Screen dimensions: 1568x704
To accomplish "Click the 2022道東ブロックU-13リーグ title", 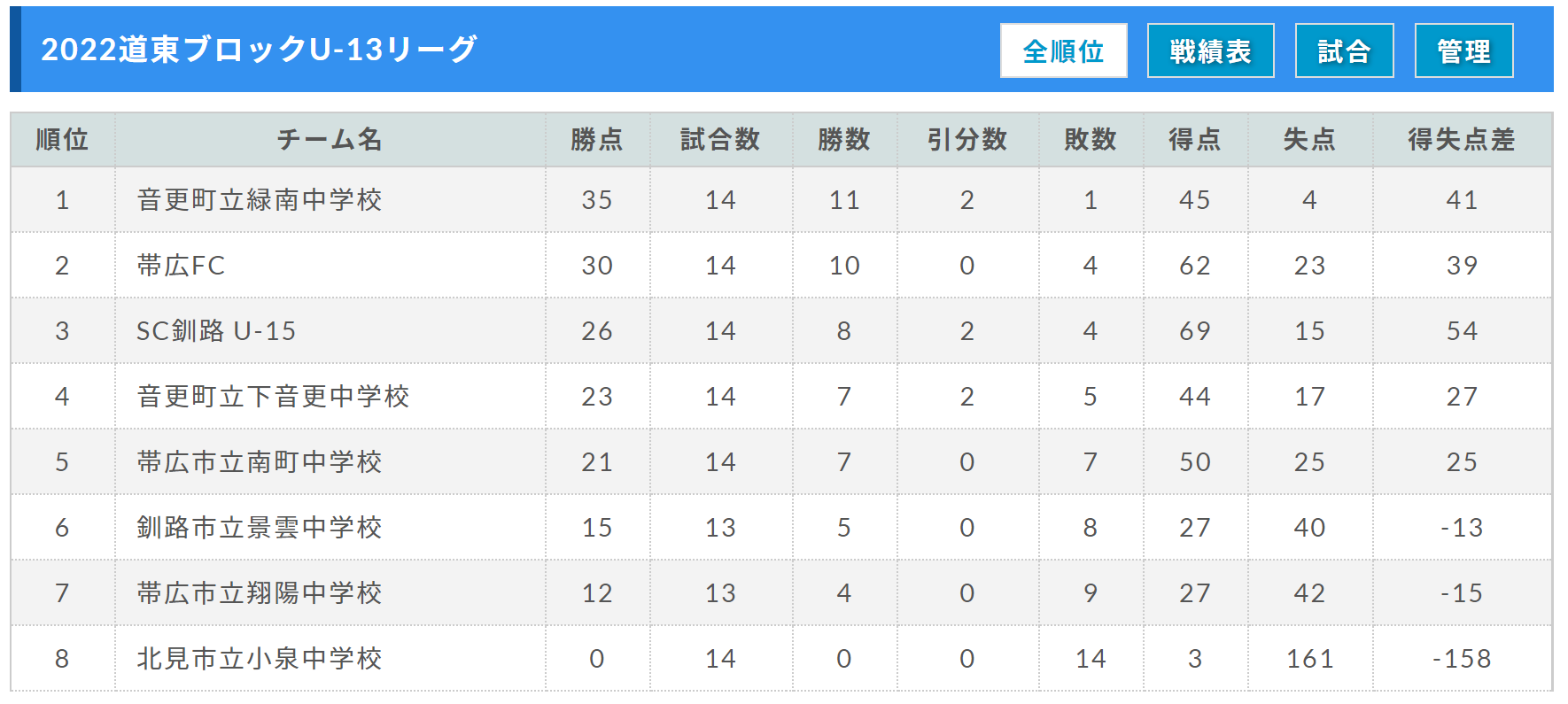I will point(259,50).
